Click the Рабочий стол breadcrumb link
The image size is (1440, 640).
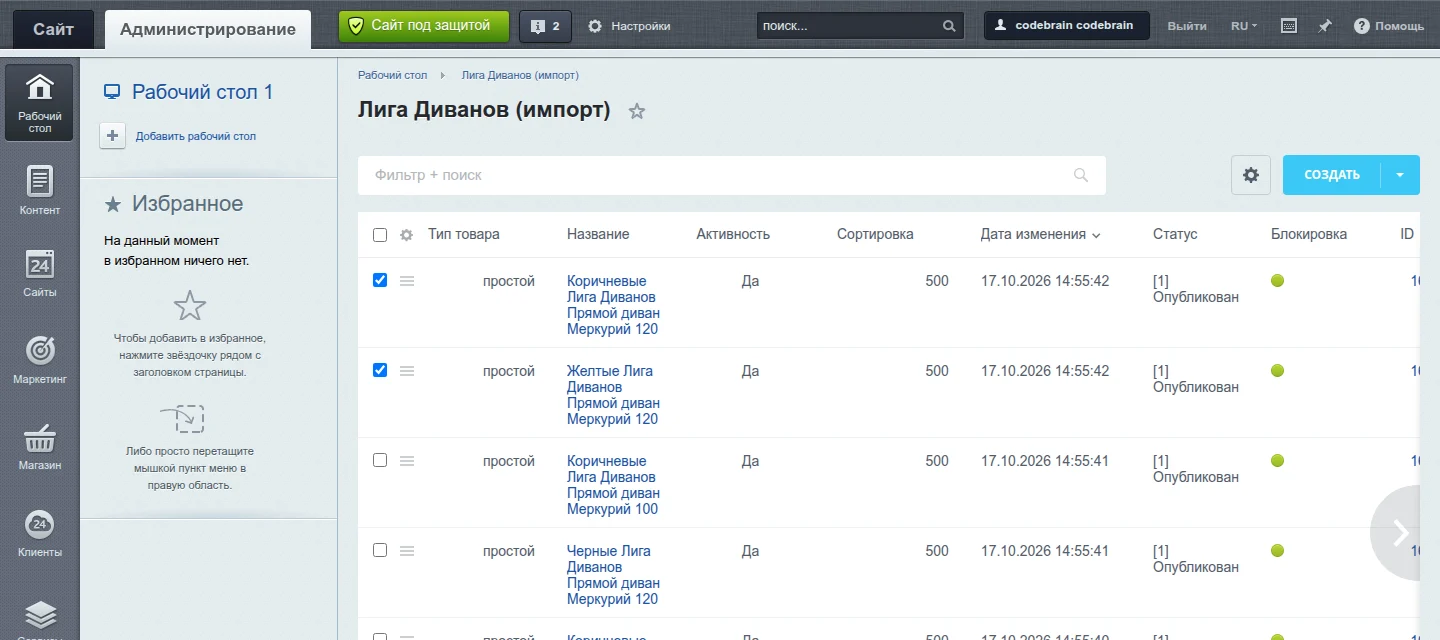(x=393, y=75)
